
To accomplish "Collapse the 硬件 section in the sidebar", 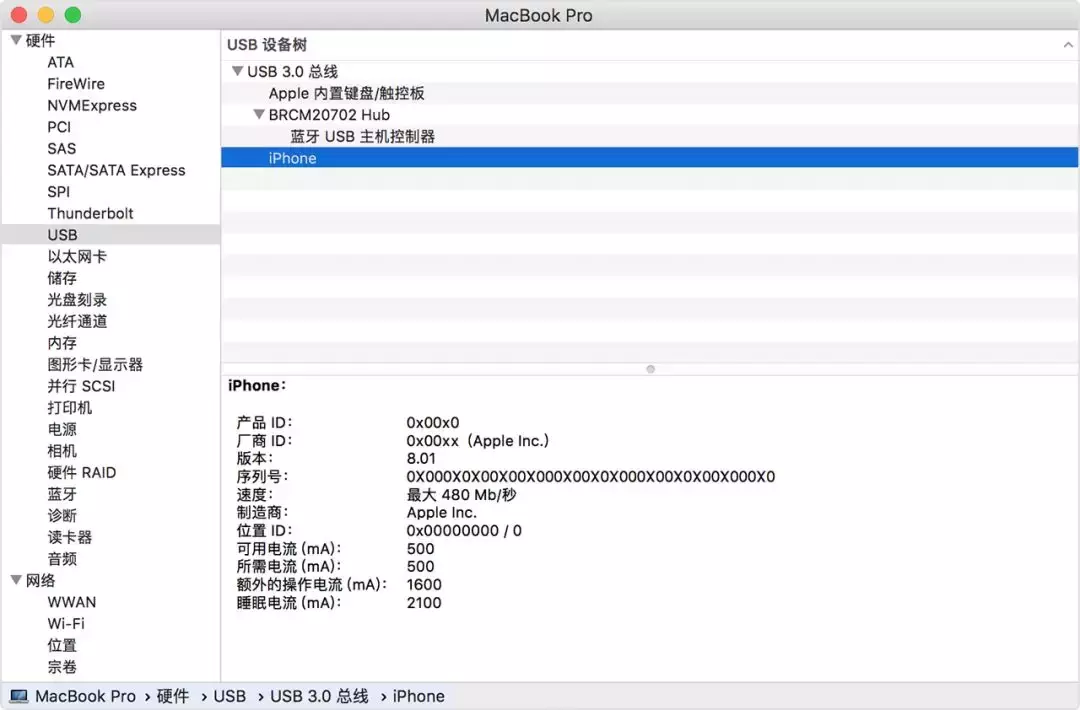I will (x=16, y=40).
